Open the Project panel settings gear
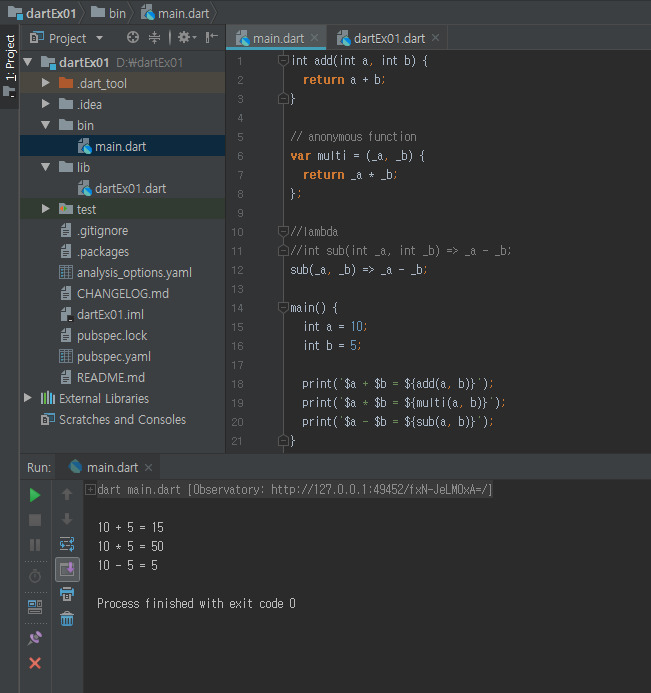Screen dimensions: 651x693 (187, 38)
